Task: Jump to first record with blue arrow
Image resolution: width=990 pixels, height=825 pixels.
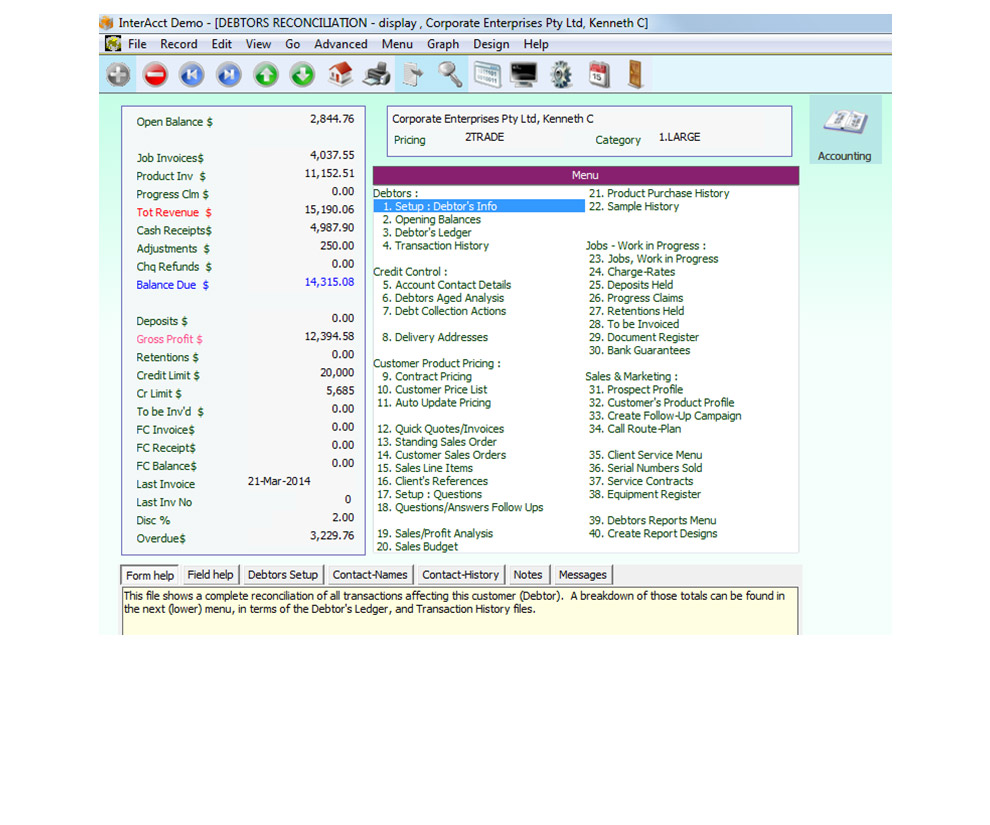Action: point(192,74)
